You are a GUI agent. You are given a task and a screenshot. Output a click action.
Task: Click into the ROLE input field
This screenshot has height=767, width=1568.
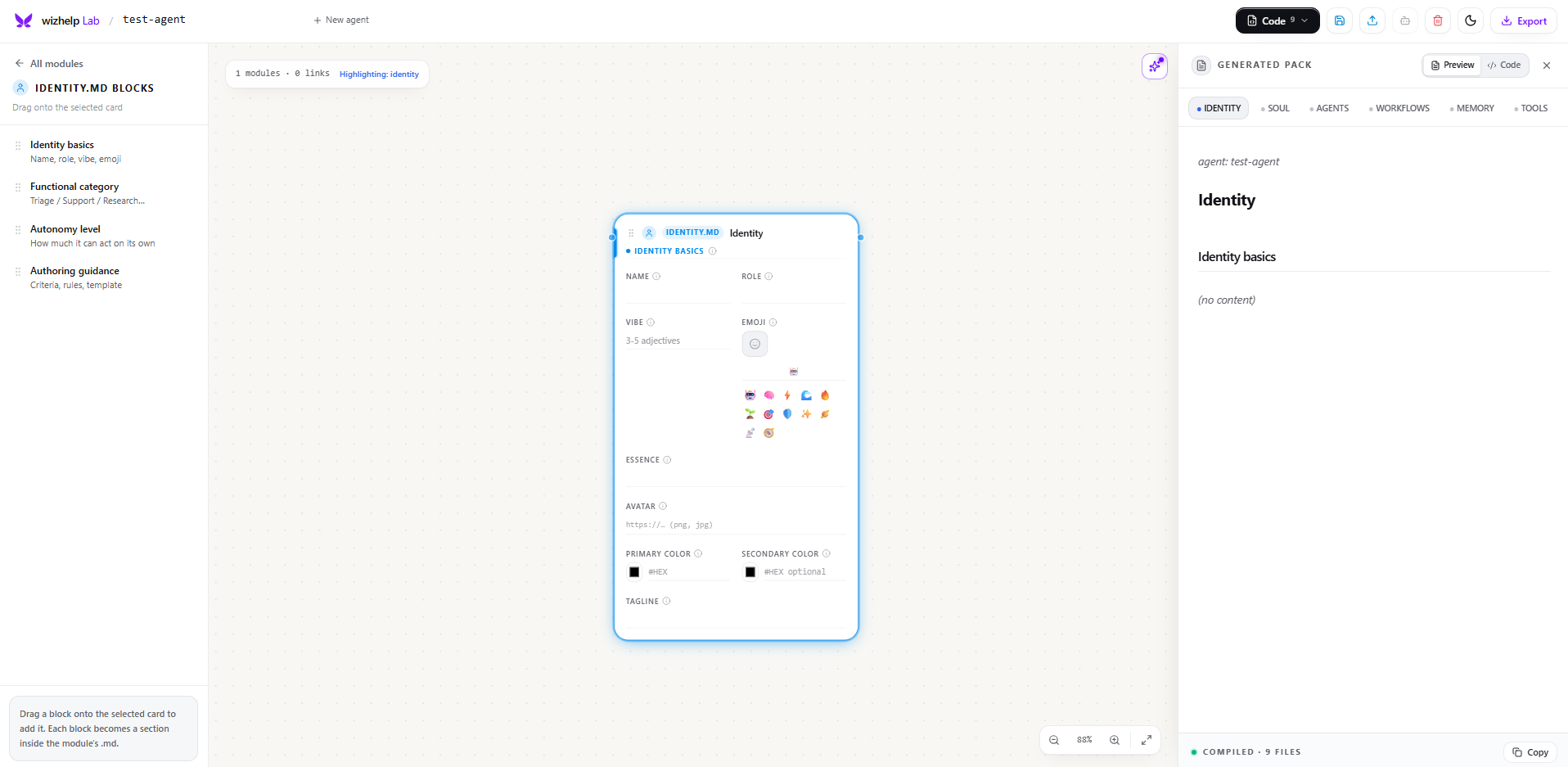click(794, 294)
